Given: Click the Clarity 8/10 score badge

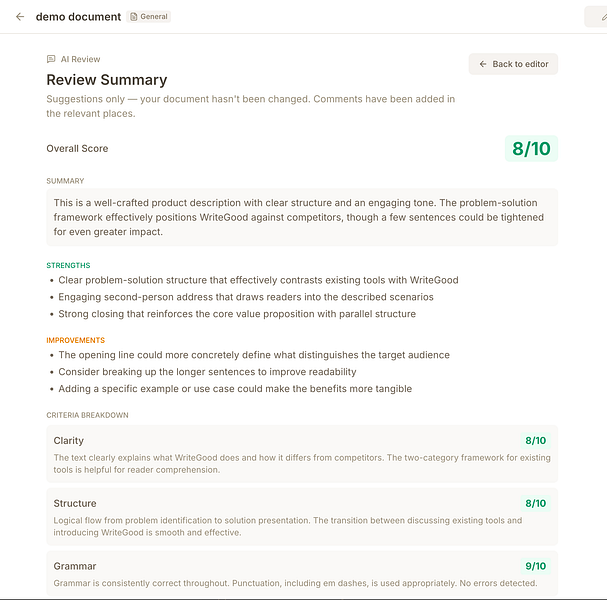Looking at the screenshot, I should (535, 441).
